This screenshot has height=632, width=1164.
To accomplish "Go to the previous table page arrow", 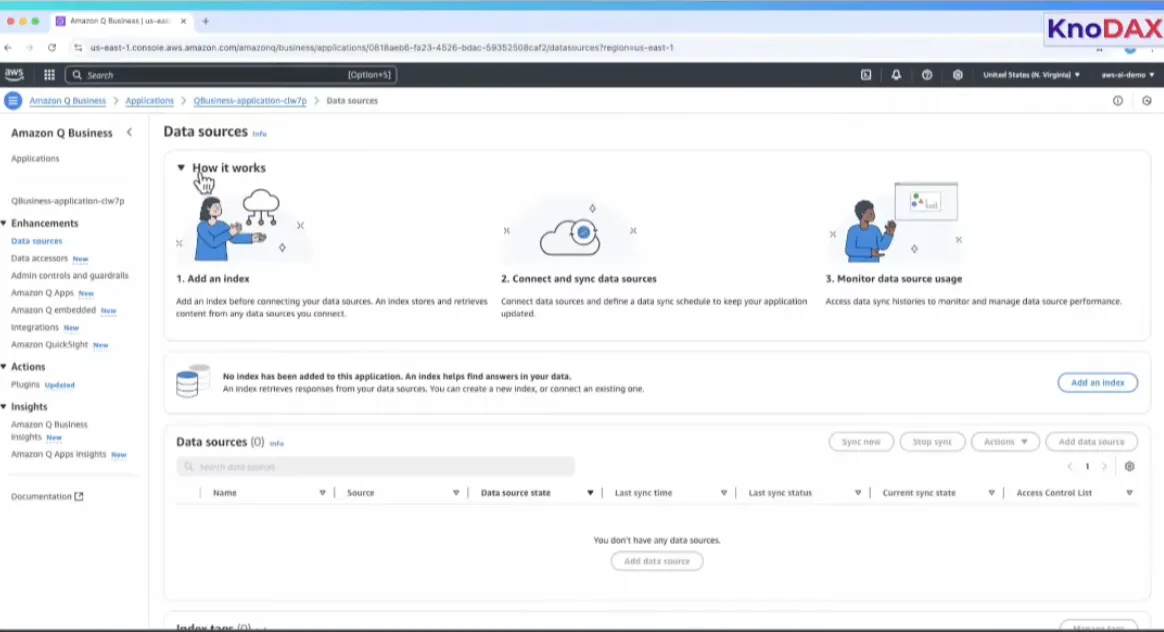I will point(1070,466).
